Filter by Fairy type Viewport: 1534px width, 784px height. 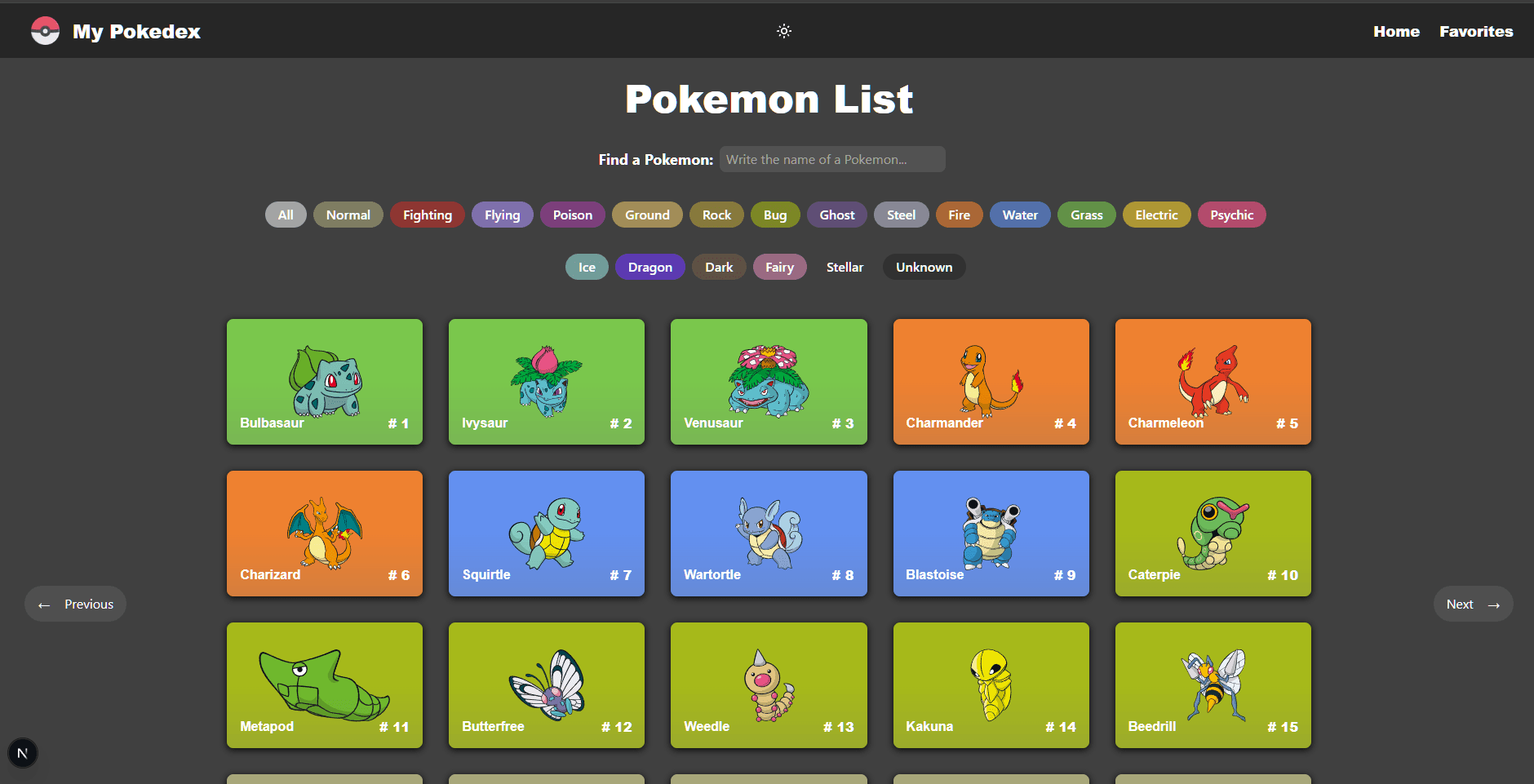pos(779,267)
